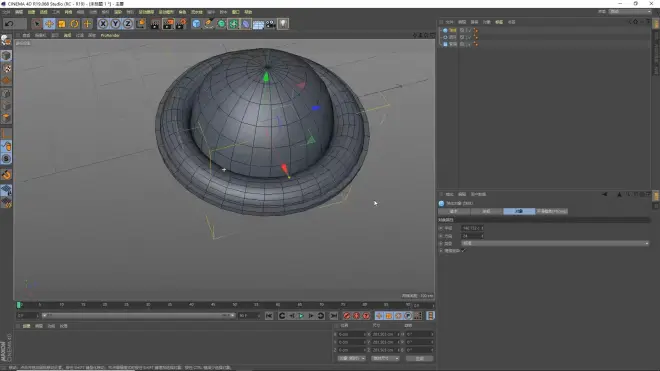The width and height of the screenshot is (660, 371).
Task: Open ProRender menu in viewport bar
Action: click(x=110, y=35)
